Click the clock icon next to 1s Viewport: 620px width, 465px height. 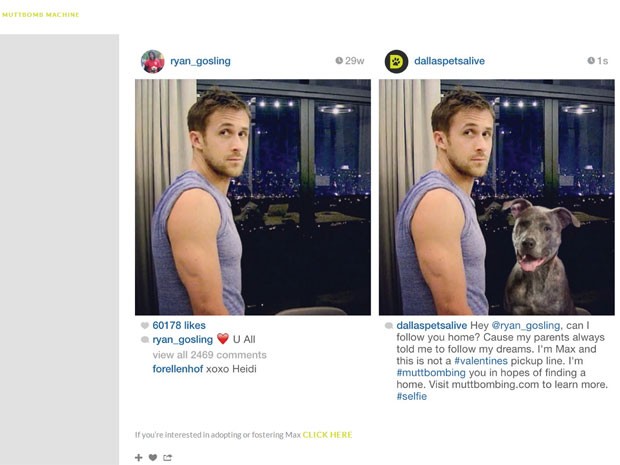pos(591,60)
